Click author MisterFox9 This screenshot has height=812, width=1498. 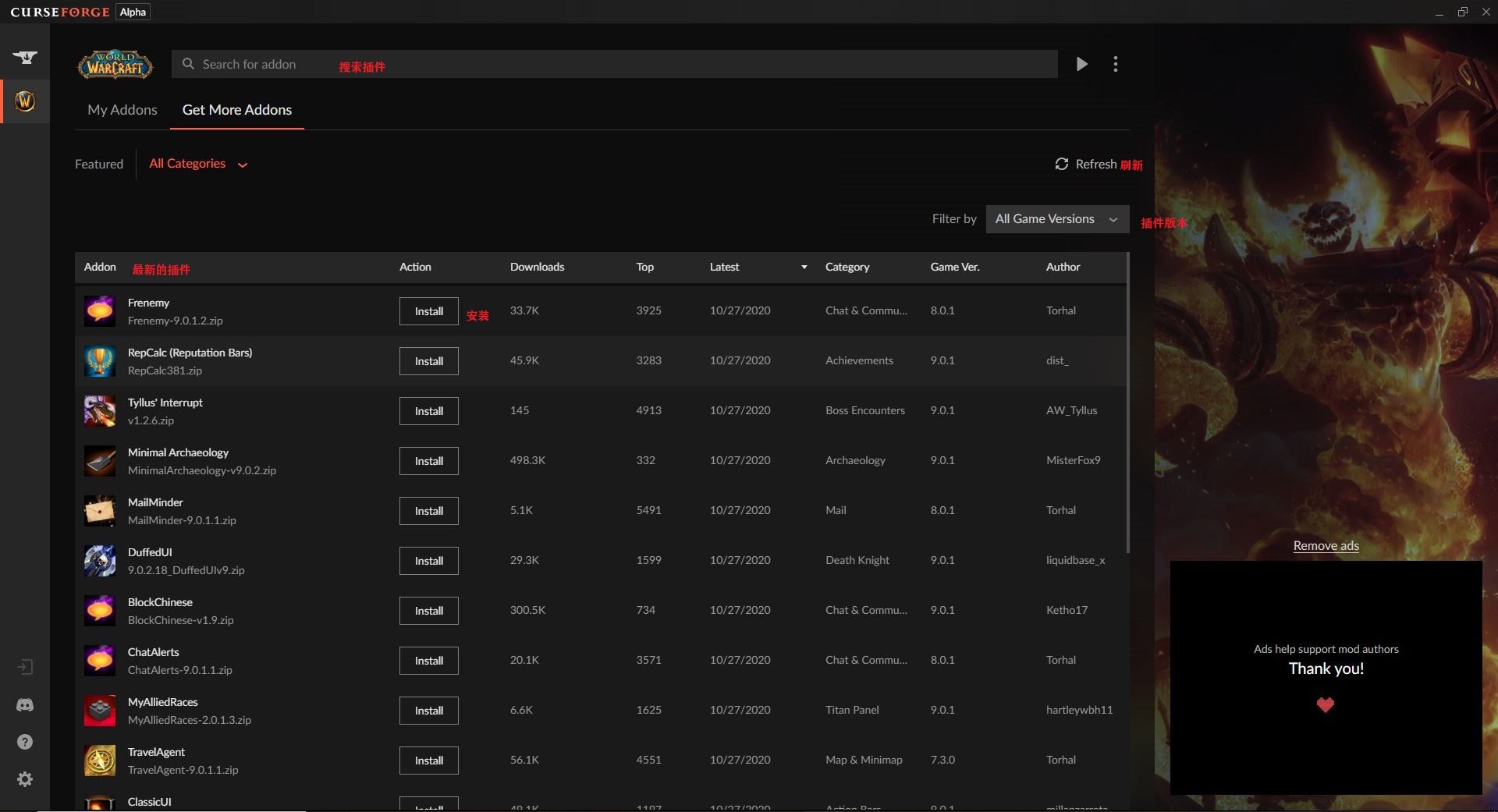(x=1073, y=460)
